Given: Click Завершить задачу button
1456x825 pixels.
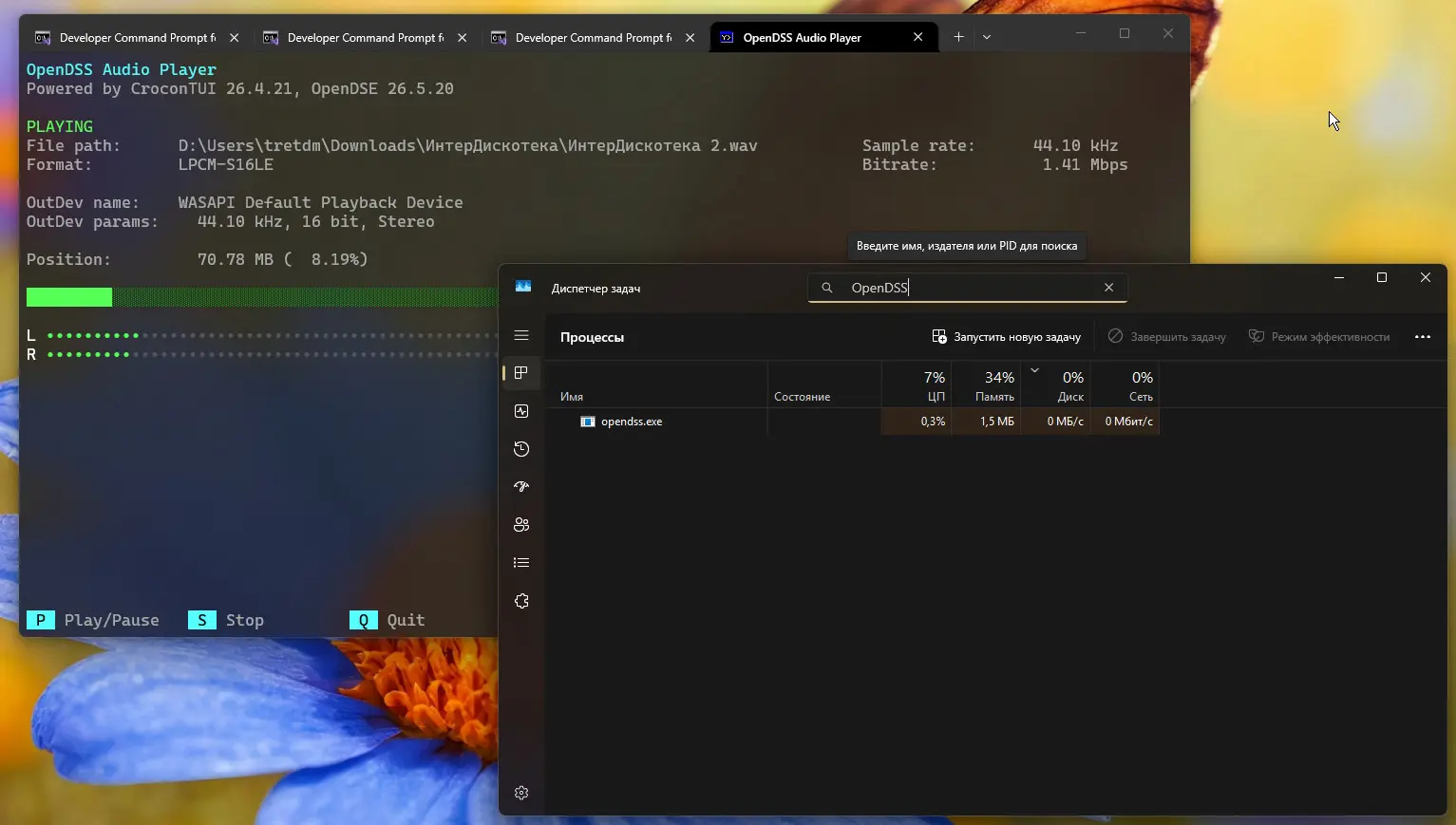Looking at the screenshot, I should point(1167,337).
